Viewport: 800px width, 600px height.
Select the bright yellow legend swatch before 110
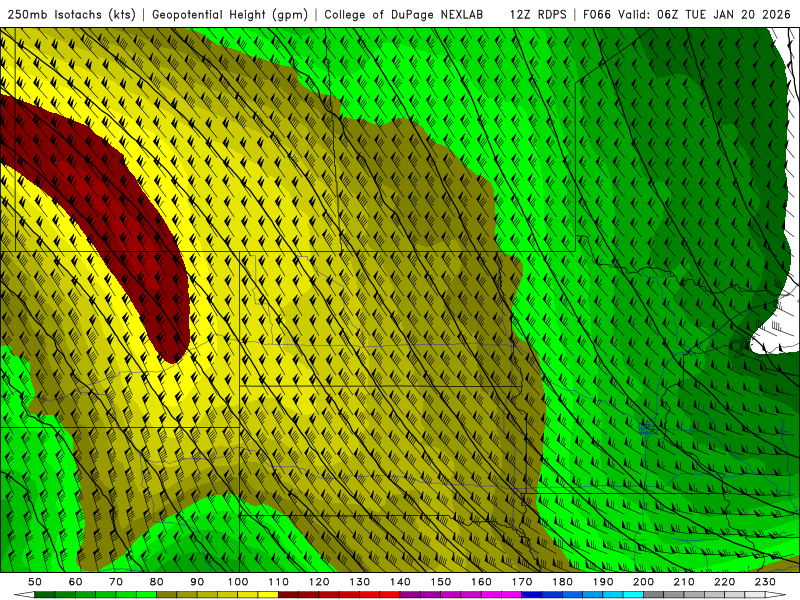coord(268,595)
